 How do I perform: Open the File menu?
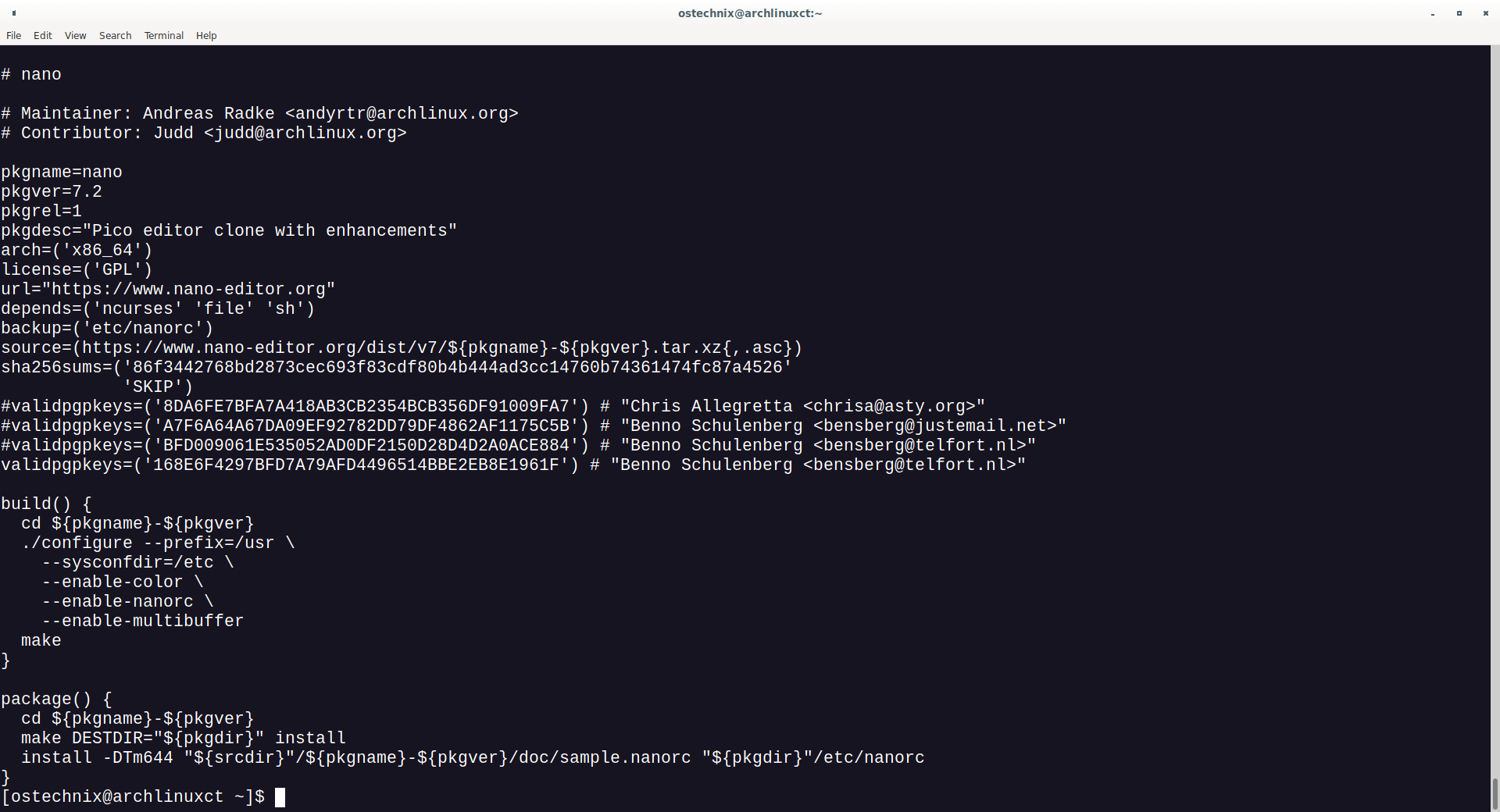pos(13,35)
